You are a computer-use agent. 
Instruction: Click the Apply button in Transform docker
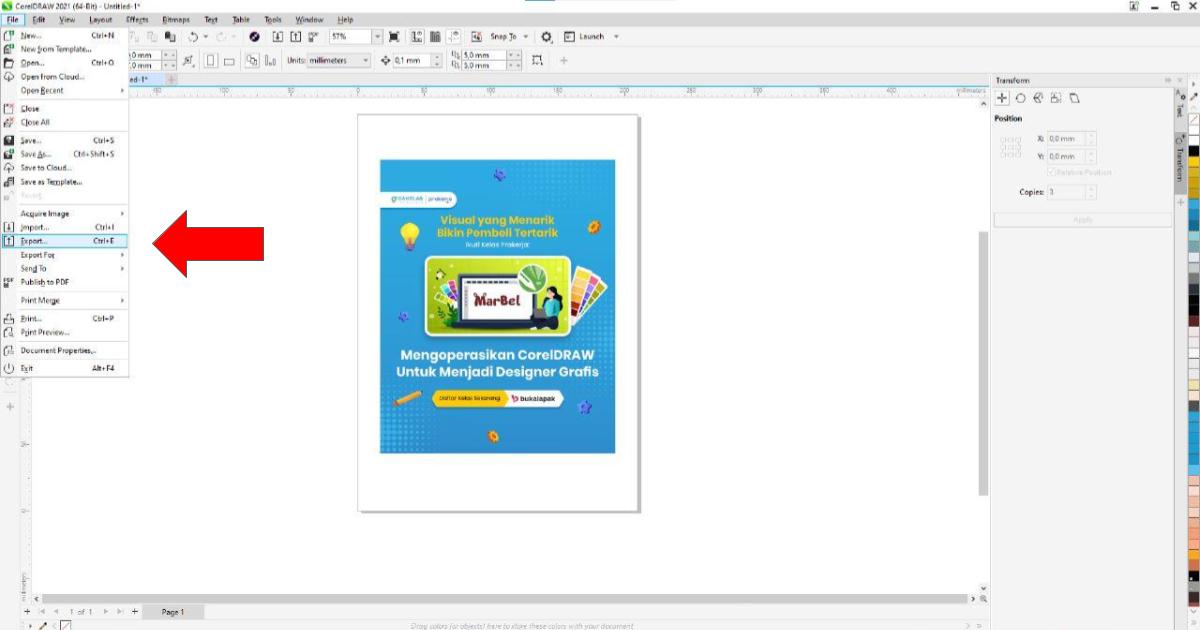[x=1083, y=219]
